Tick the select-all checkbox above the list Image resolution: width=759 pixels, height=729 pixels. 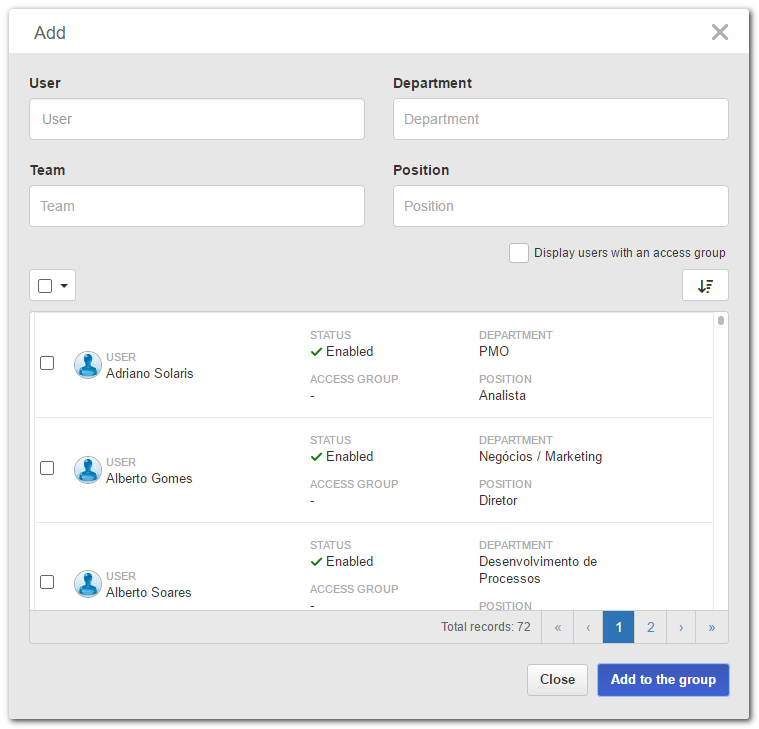tap(45, 286)
